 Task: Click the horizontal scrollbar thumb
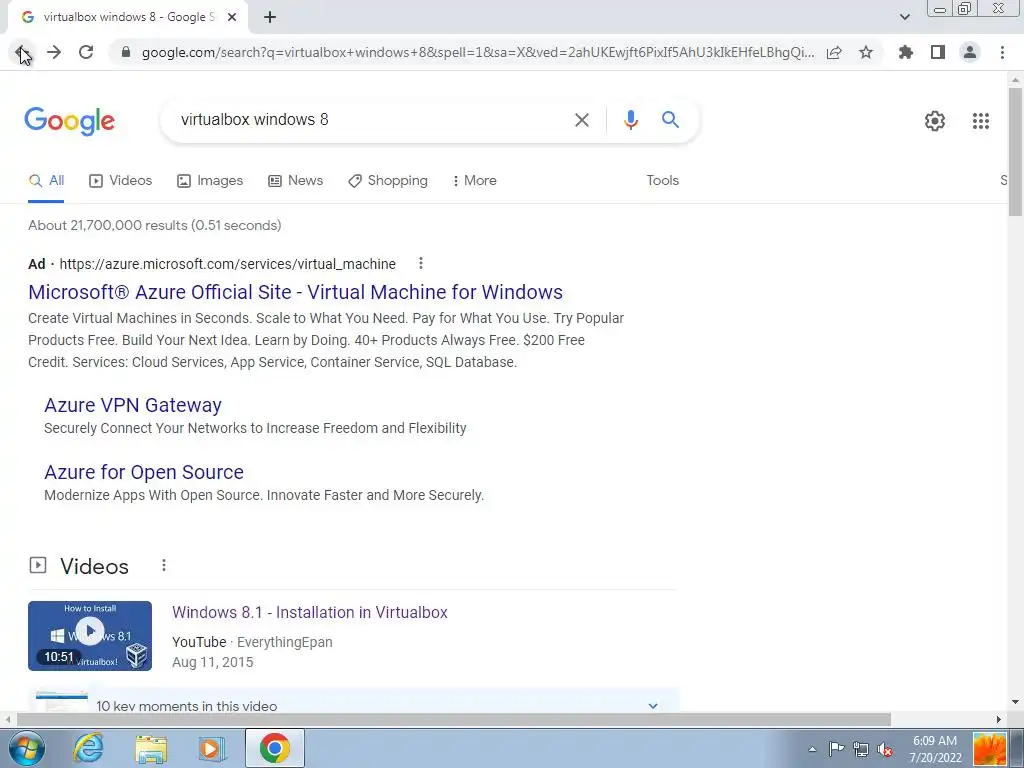453,719
